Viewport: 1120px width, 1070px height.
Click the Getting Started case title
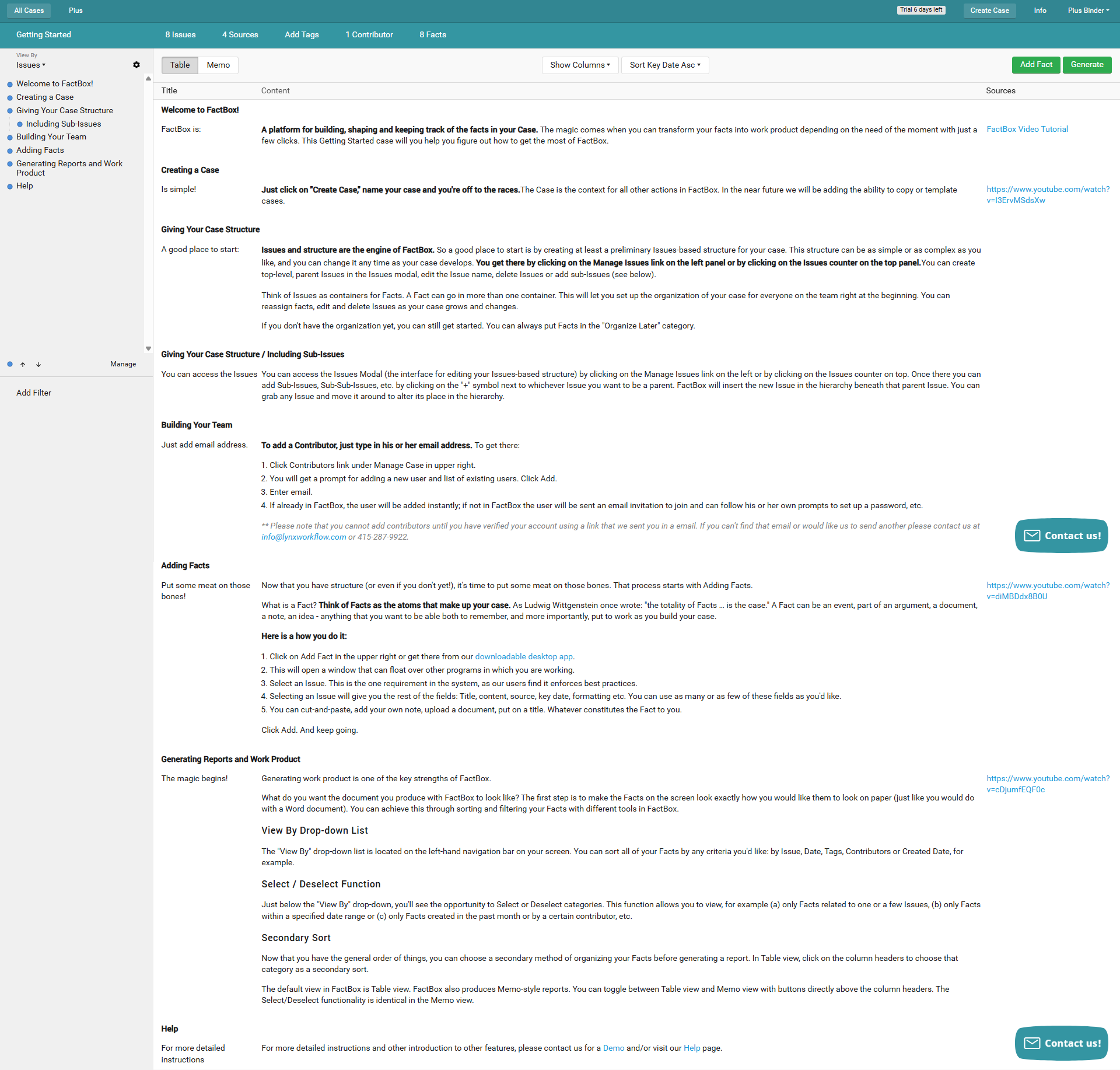[x=44, y=34]
